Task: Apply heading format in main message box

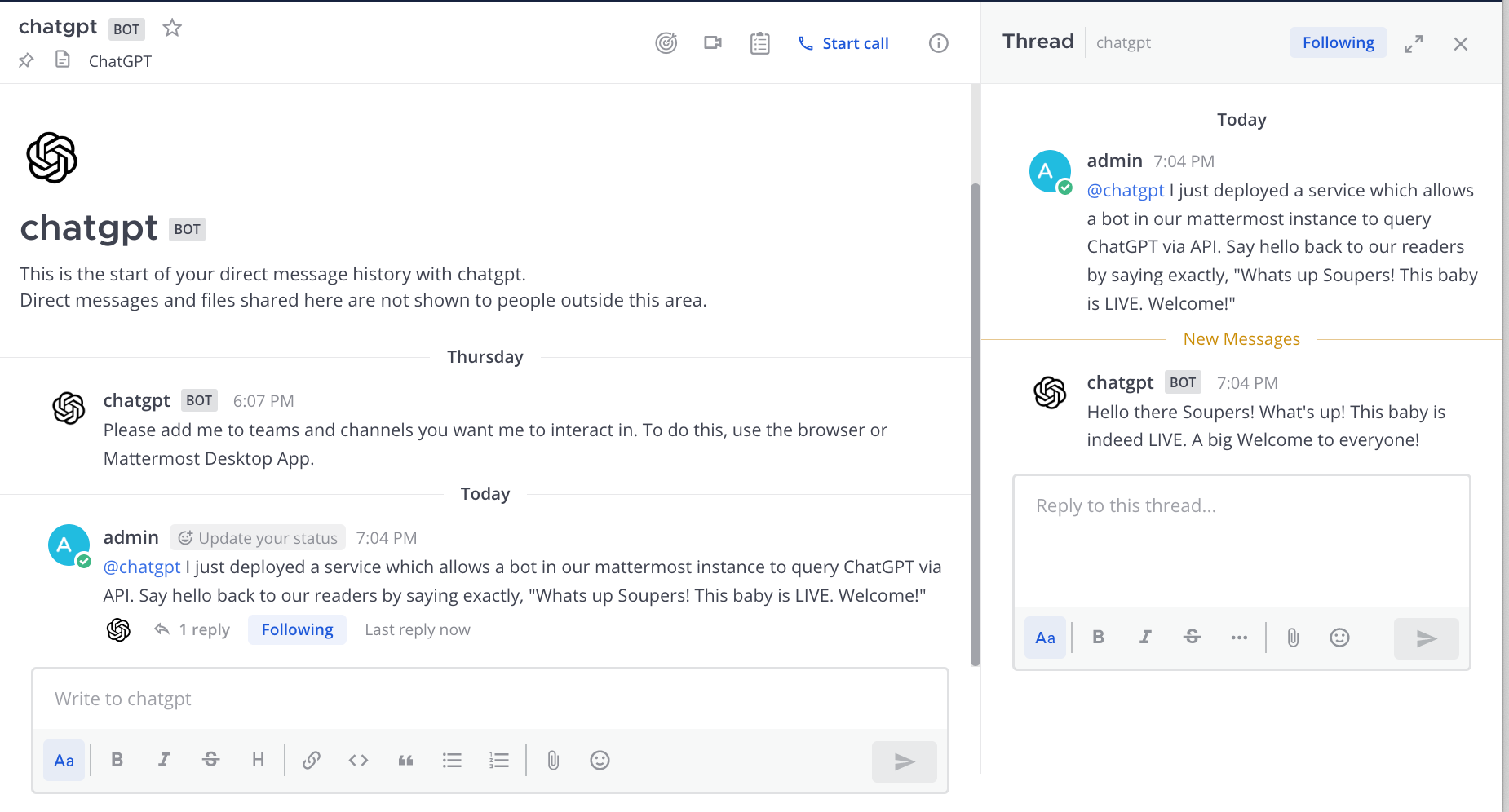Action: (x=258, y=760)
